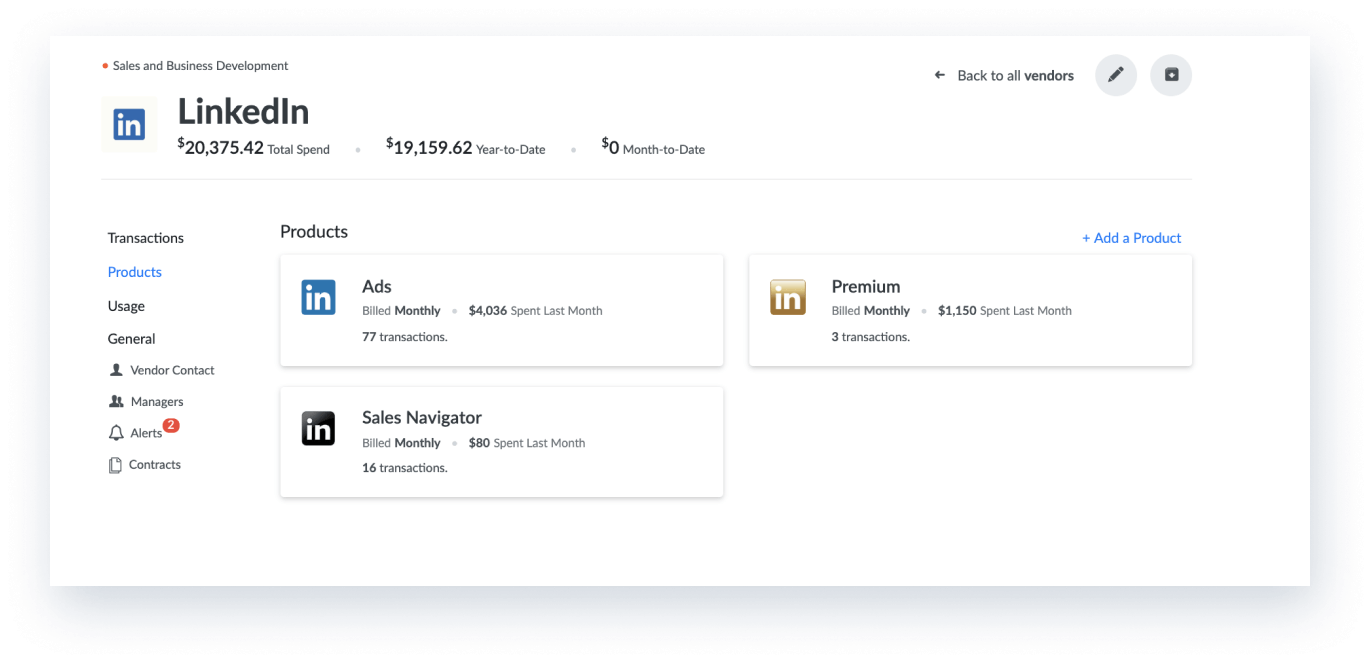Open the Transactions section

[146, 238]
